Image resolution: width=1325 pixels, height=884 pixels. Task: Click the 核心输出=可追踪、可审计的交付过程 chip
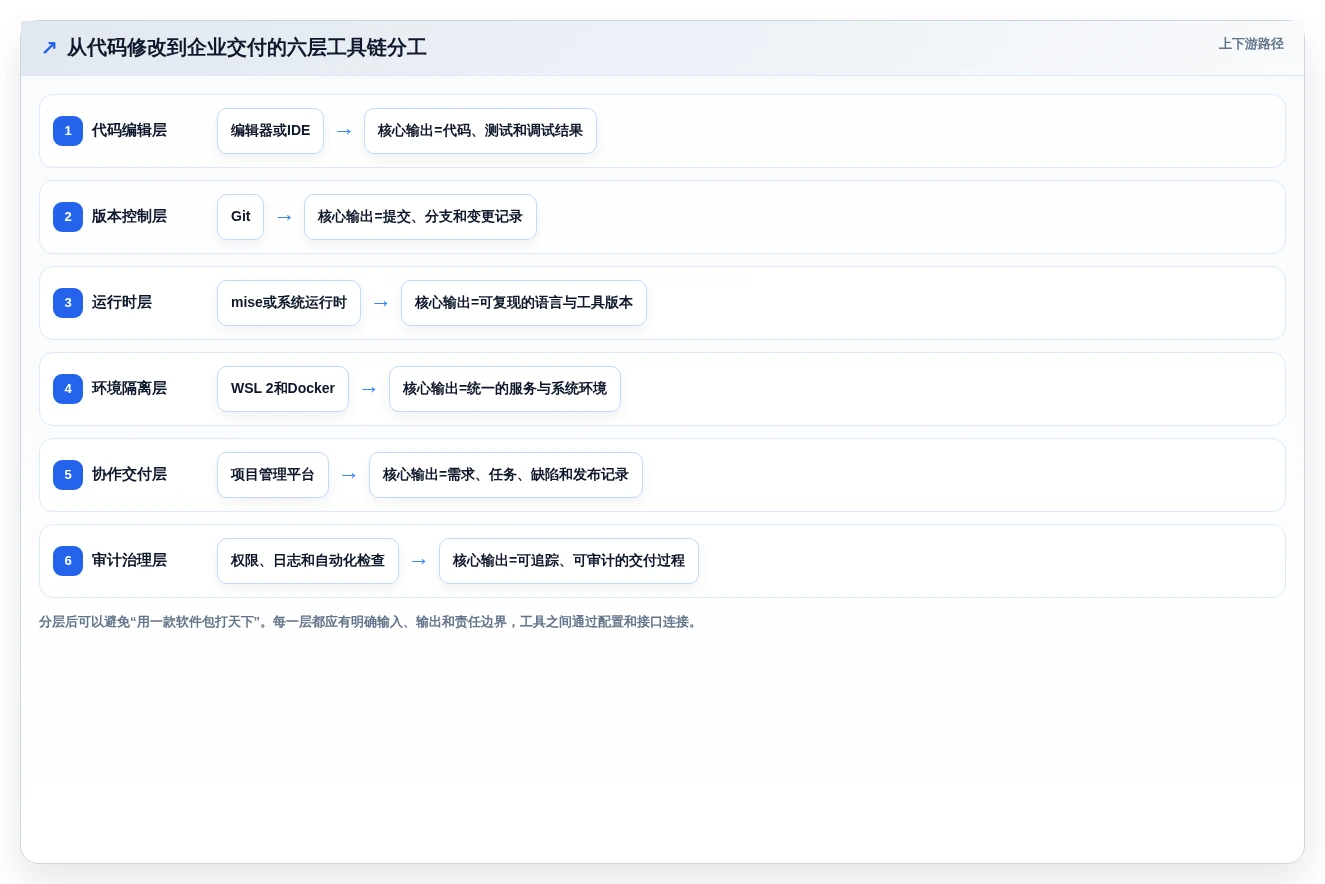(569, 561)
